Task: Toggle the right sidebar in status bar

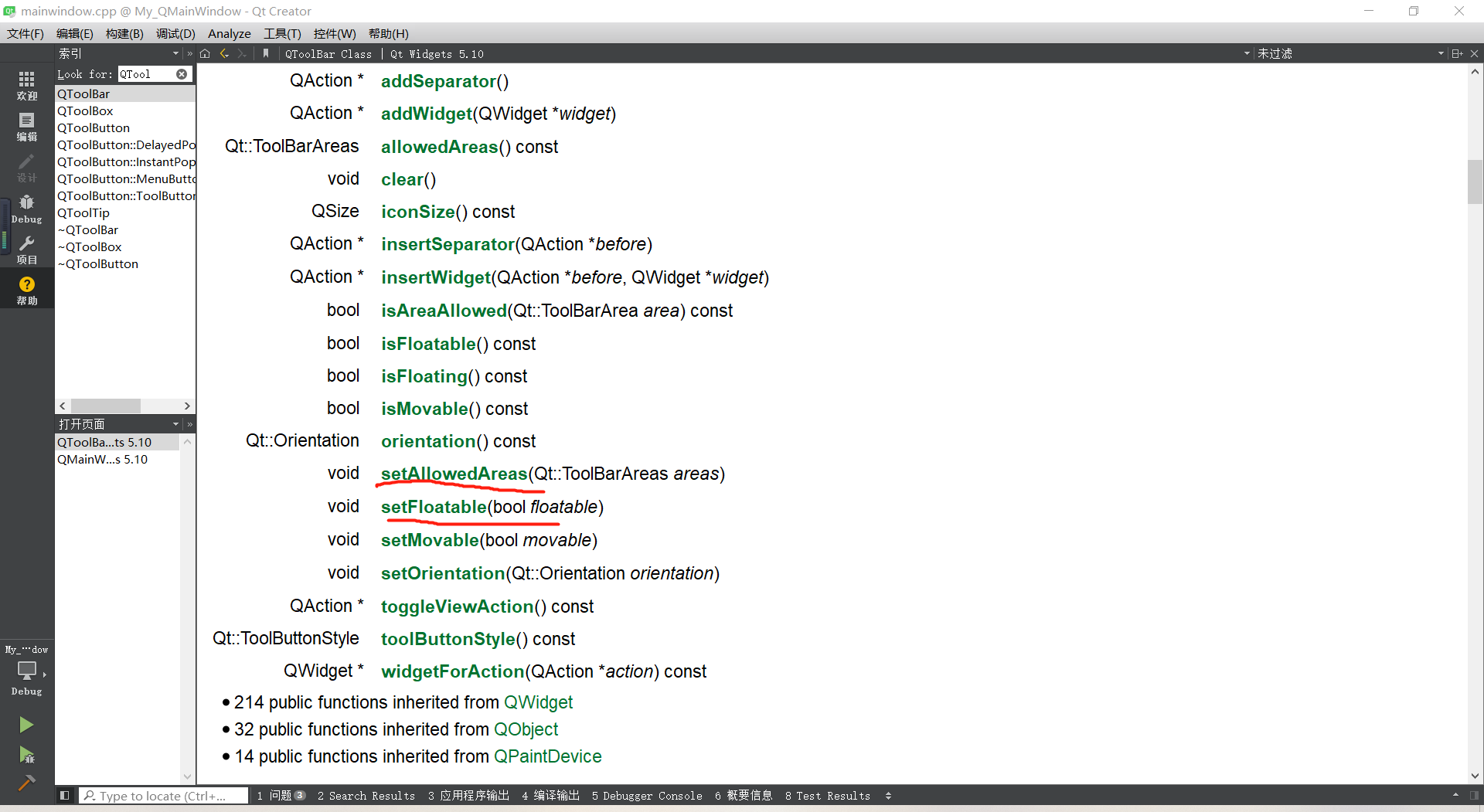Action: pos(1474,795)
